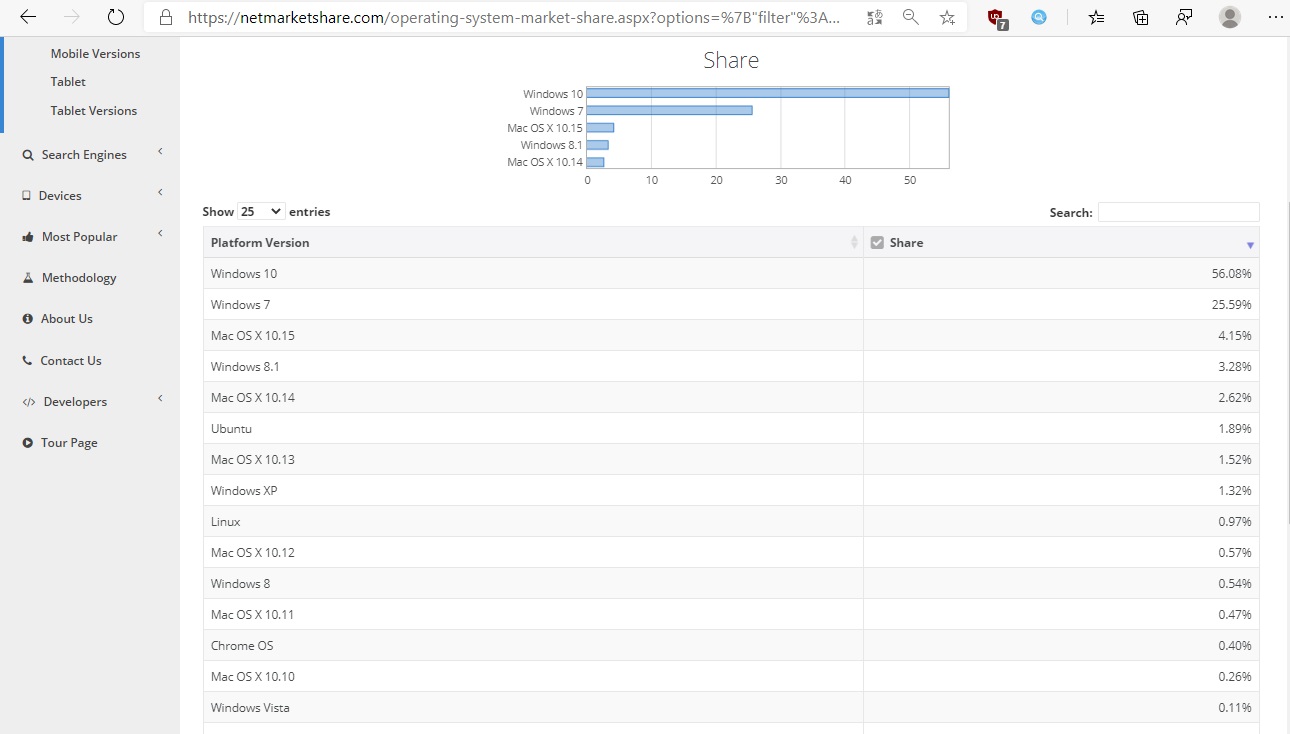Open the entries-per-page dropdown
Image resolution: width=1290 pixels, height=734 pixels.
[261, 212]
